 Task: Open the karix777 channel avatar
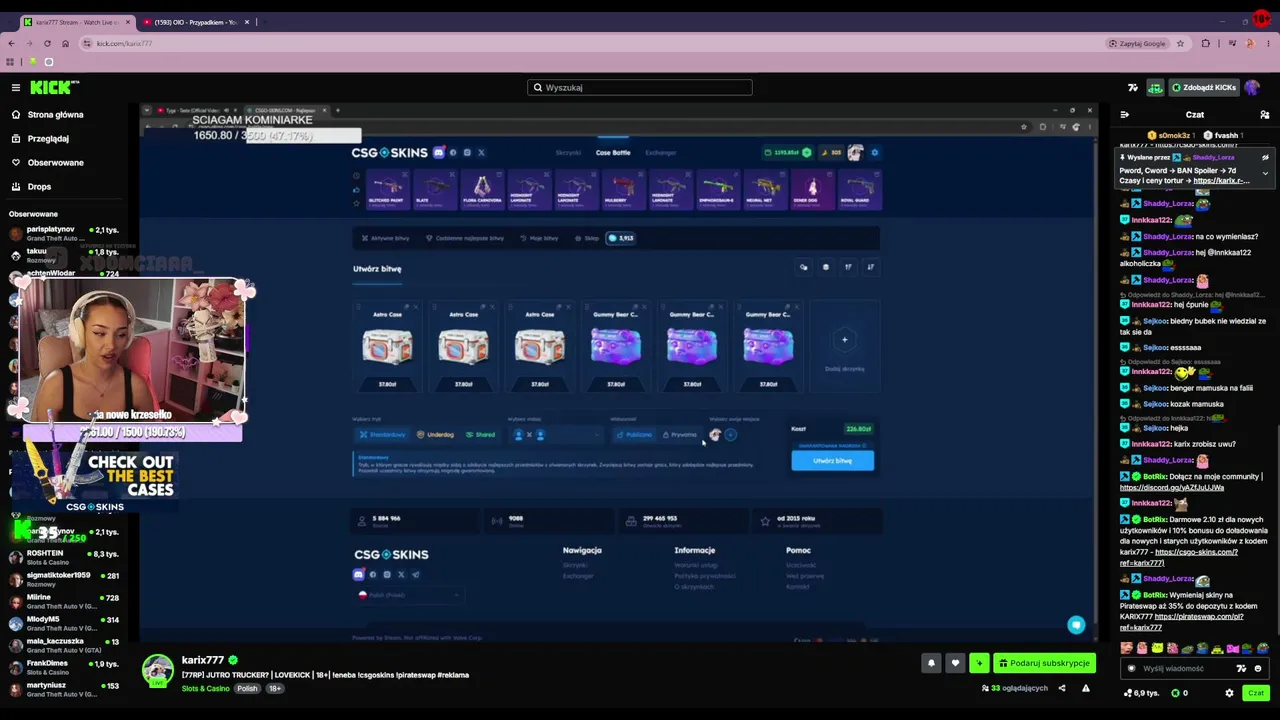(x=157, y=670)
